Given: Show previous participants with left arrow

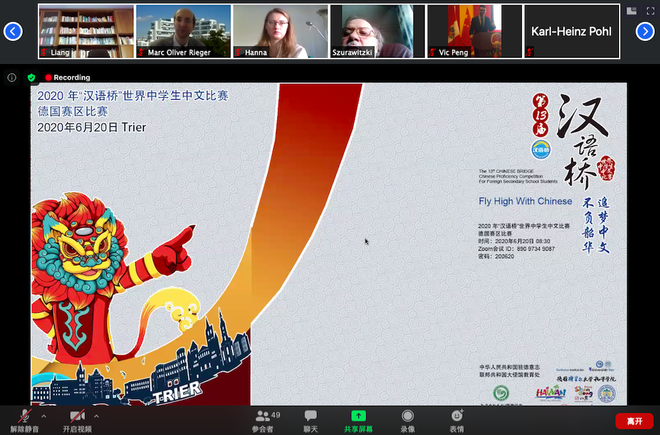Looking at the screenshot, I should click(13, 31).
